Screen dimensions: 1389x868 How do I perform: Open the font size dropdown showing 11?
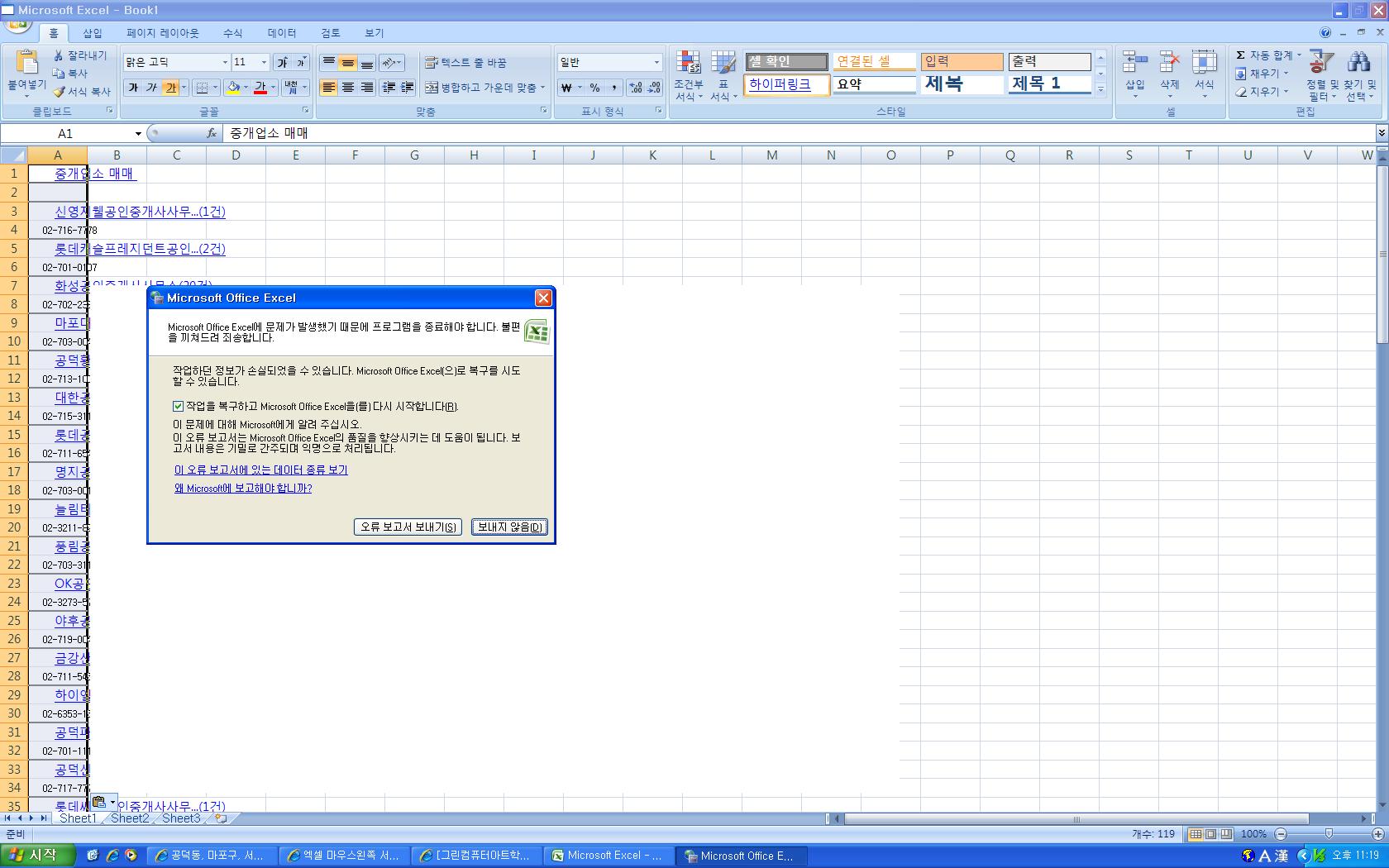coord(264,62)
